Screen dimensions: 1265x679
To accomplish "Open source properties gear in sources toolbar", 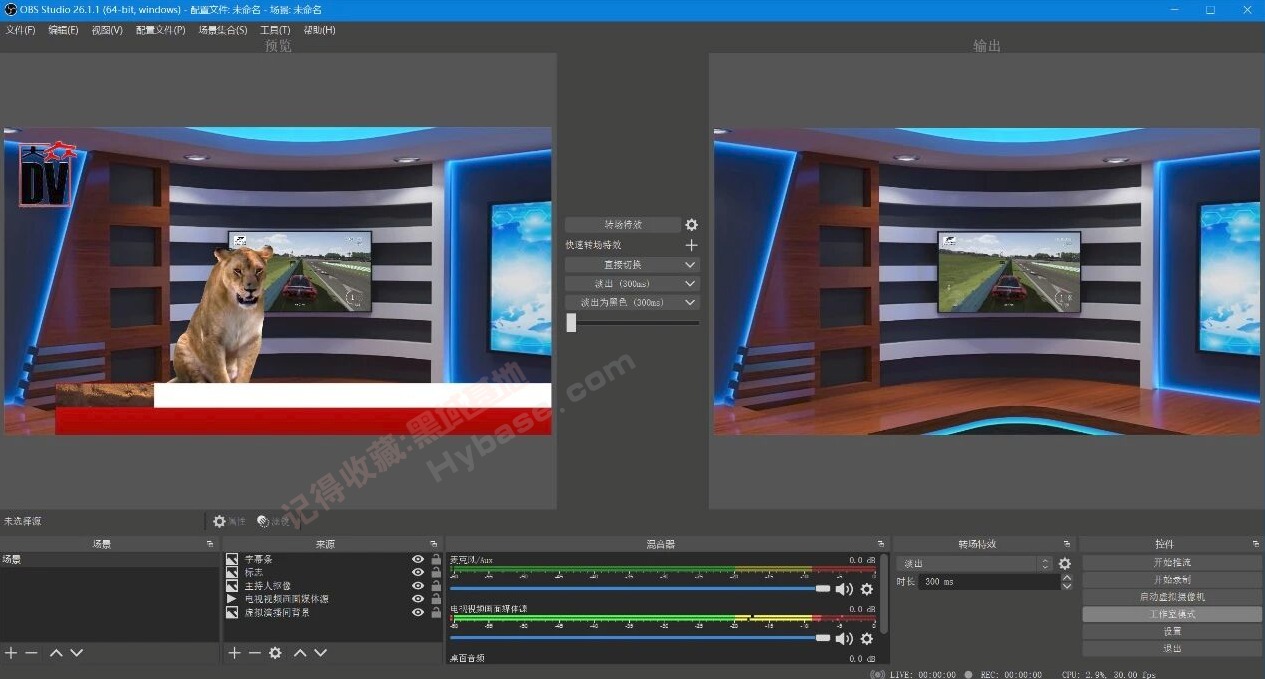I will (x=275, y=652).
